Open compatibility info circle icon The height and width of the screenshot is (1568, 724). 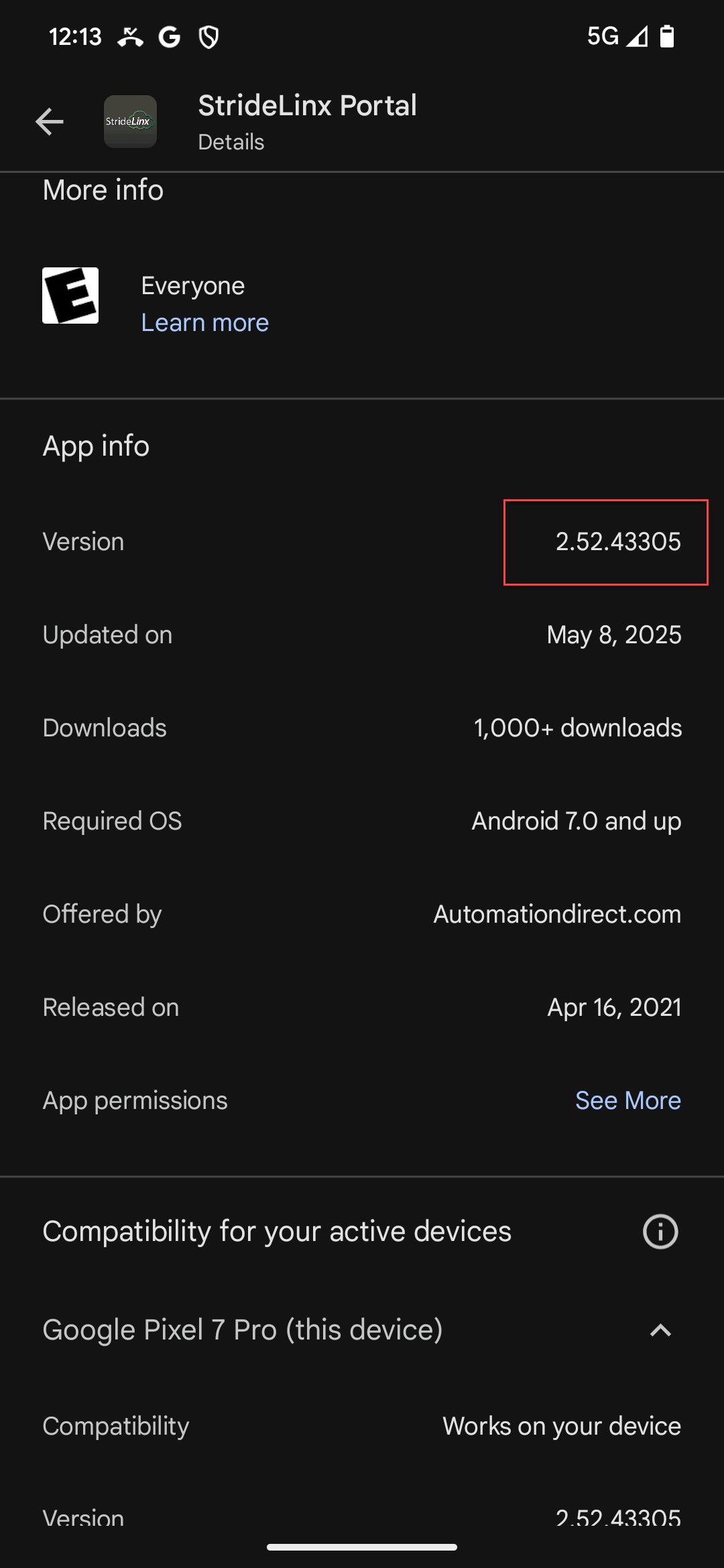(x=660, y=1232)
